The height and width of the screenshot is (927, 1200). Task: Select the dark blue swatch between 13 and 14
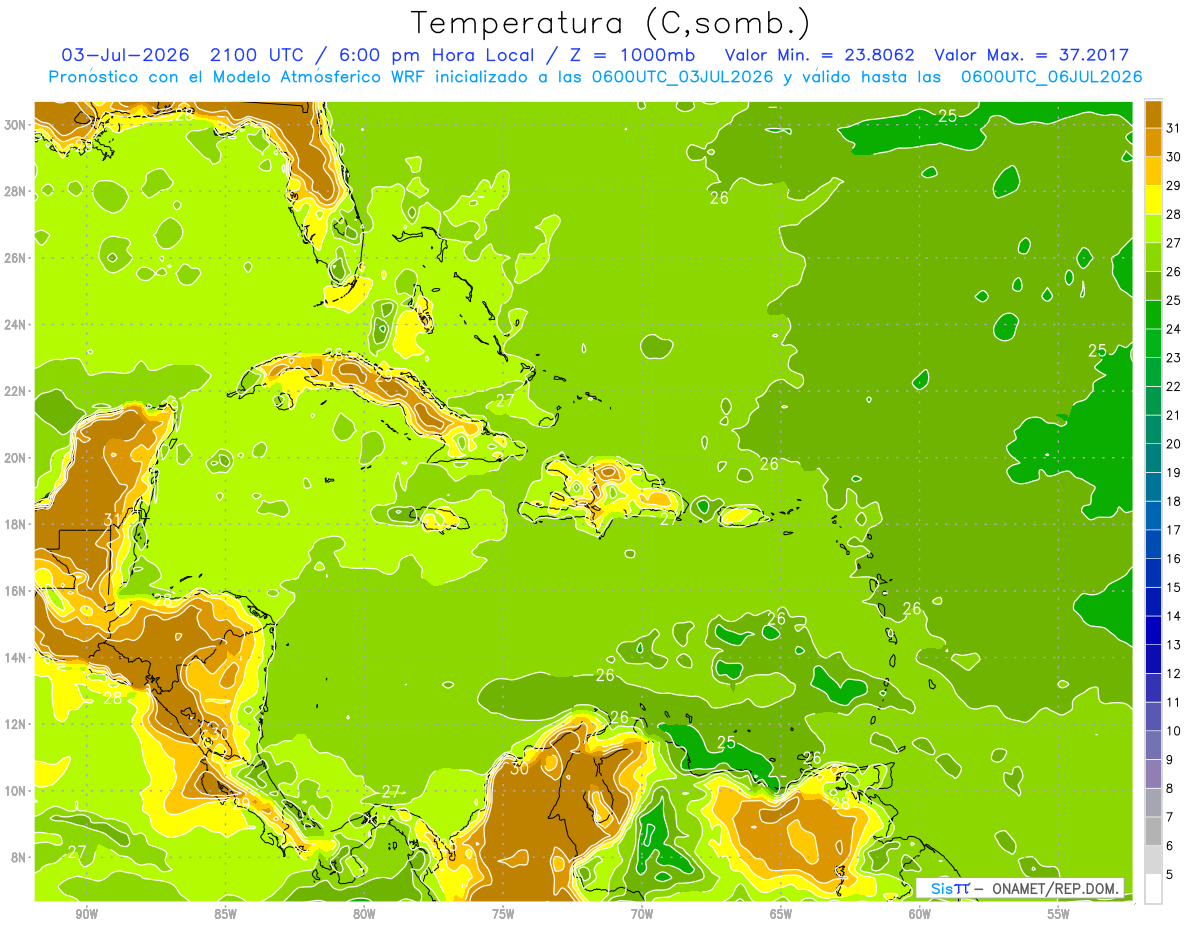pos(1153,630)
